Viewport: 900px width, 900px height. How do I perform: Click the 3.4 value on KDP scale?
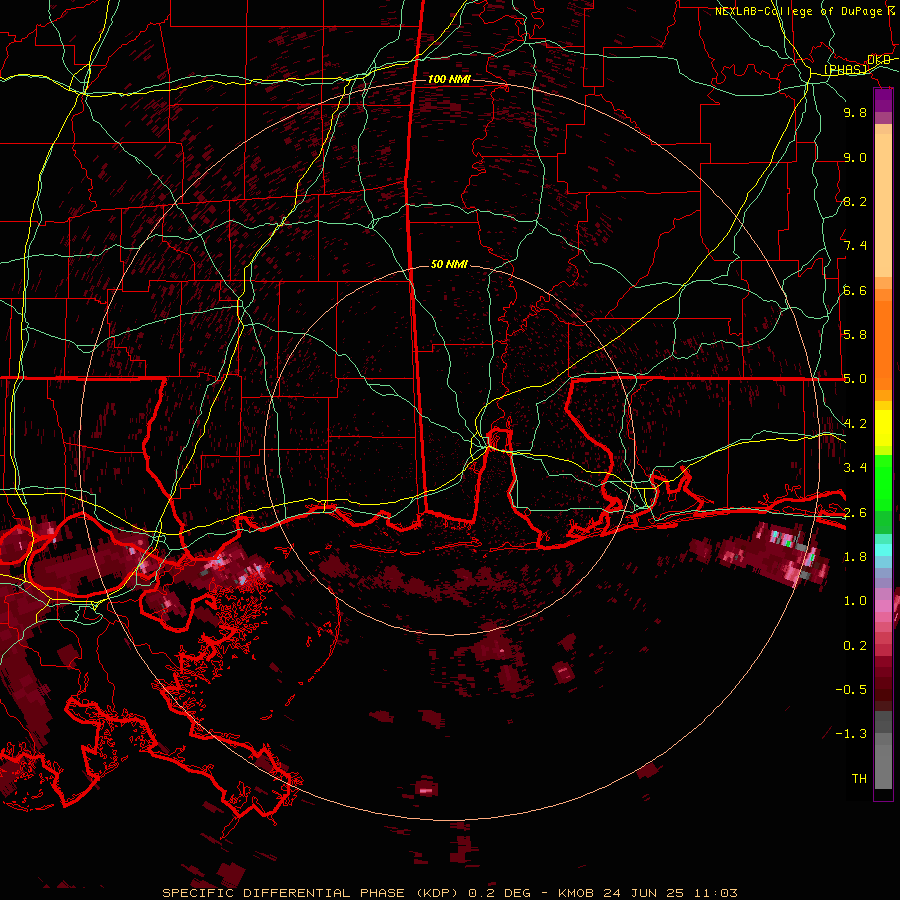tap(855, 468)
